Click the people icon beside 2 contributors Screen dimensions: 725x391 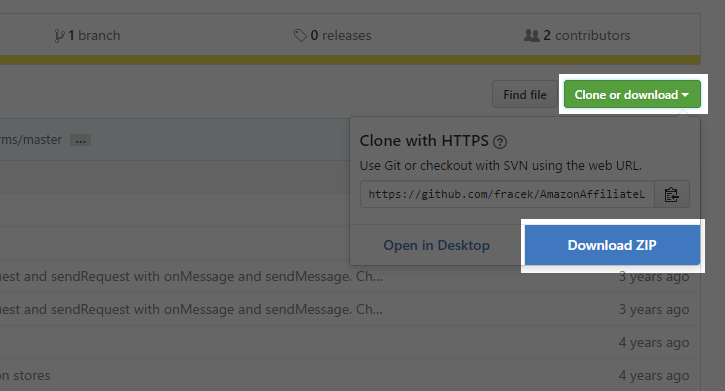pyautogui.click(x=531, y=36)
